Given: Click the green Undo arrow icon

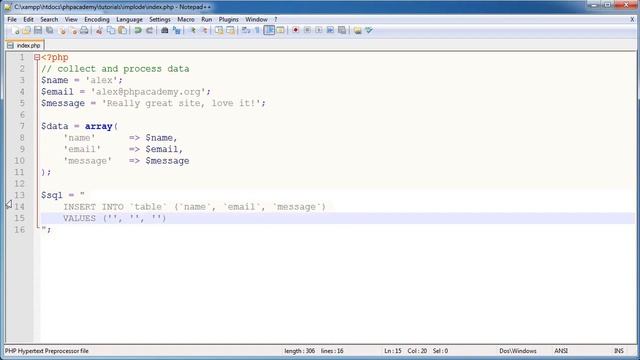Looking at the screenshot, I should point(138,31).
